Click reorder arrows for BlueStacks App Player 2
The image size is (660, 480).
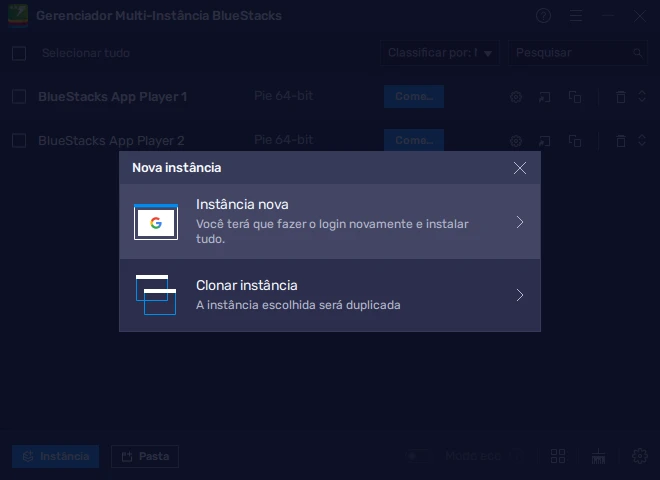[642, 140]
